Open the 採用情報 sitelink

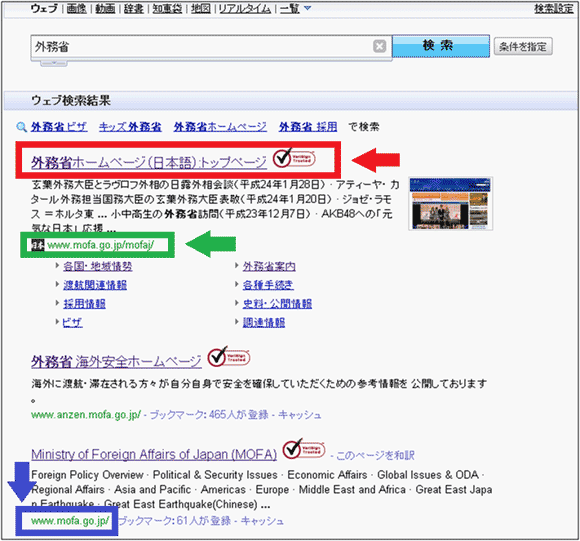pyautogui.click(x=84, y=304)
